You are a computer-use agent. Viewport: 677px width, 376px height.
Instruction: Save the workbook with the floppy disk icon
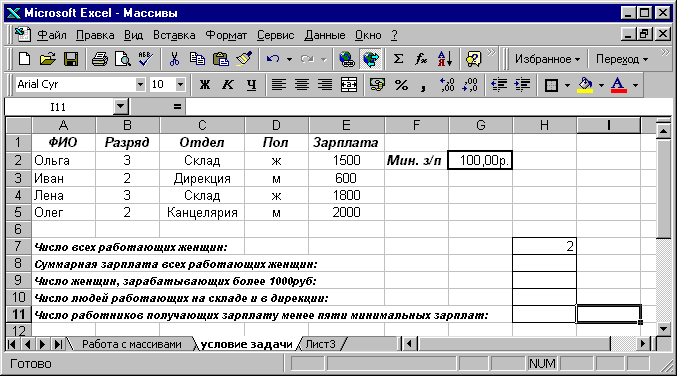tap(70, 59)
